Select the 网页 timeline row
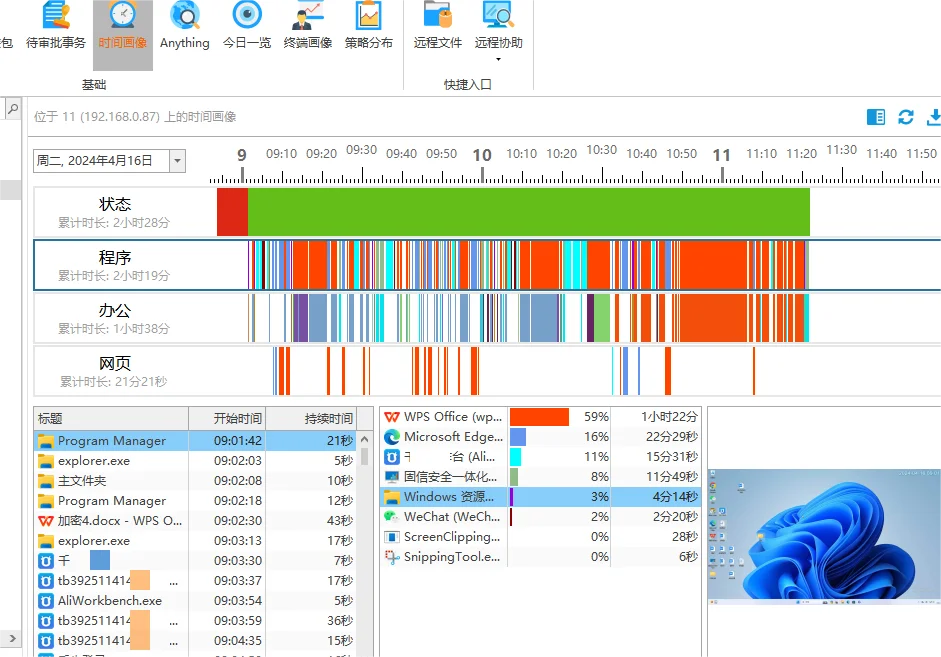 click(487, 371)
